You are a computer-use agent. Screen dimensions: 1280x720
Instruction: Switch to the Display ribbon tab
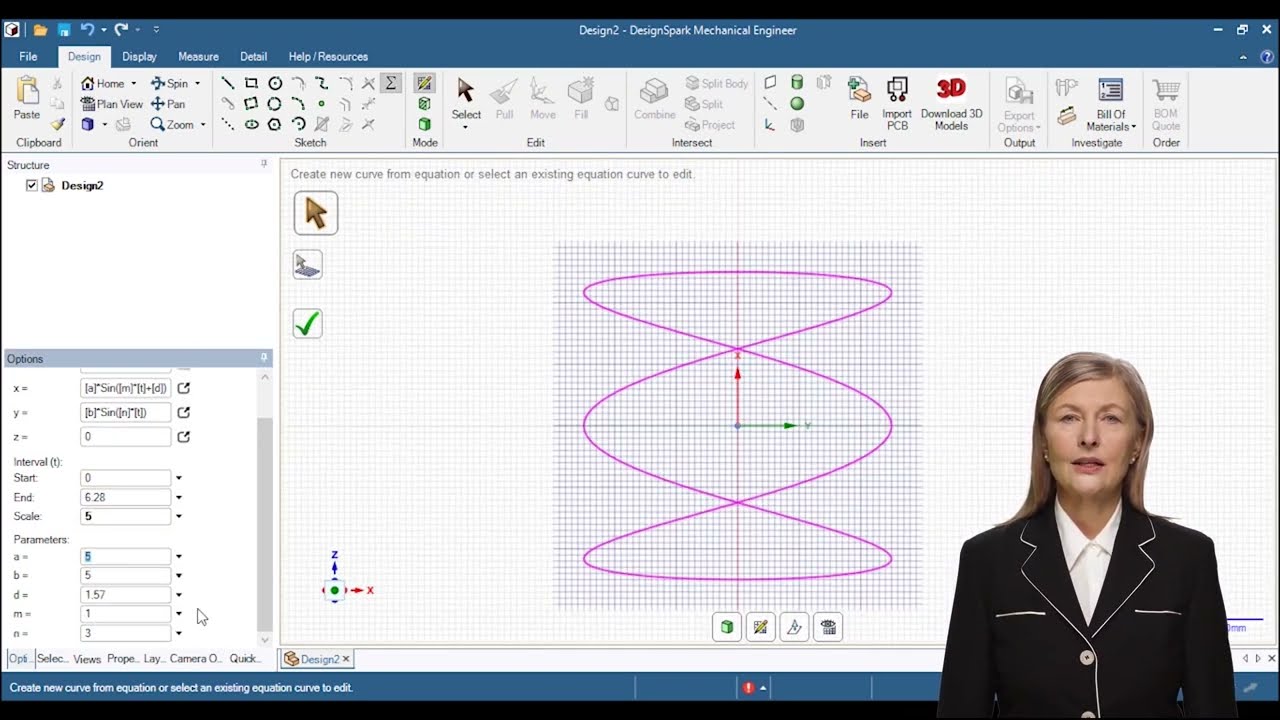click(x=139, y=57)
